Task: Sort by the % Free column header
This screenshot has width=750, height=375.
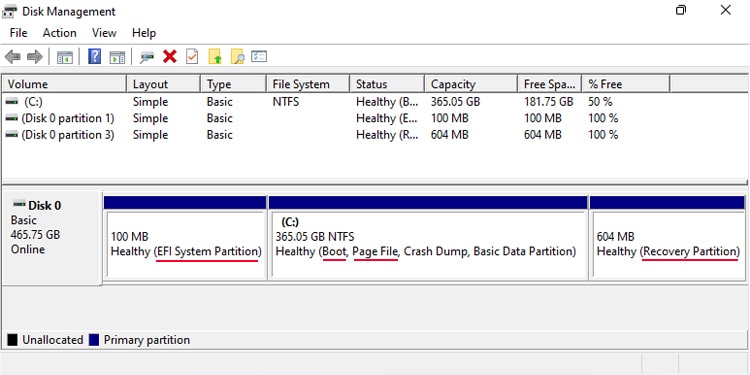Action: click(x=626, y=84)
